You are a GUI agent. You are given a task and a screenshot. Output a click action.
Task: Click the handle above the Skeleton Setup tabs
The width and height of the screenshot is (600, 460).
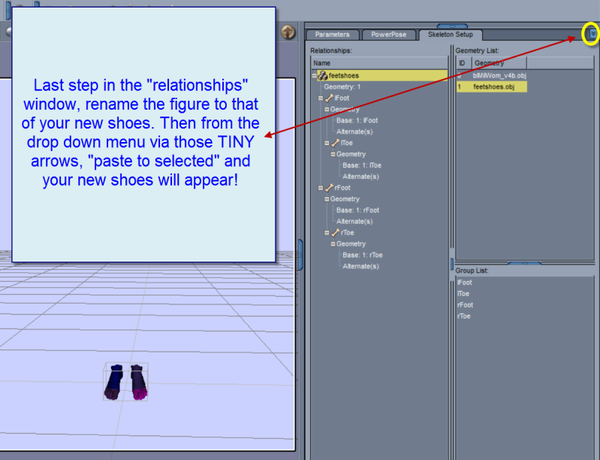pos(452,26)
